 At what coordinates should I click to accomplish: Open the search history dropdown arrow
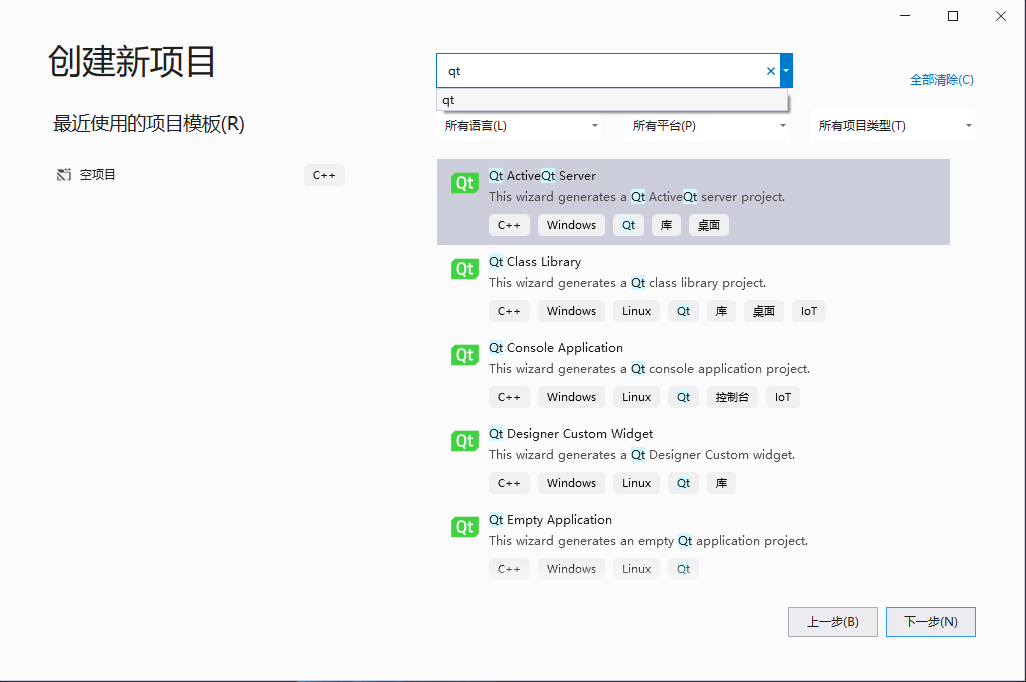coord(787,71)
